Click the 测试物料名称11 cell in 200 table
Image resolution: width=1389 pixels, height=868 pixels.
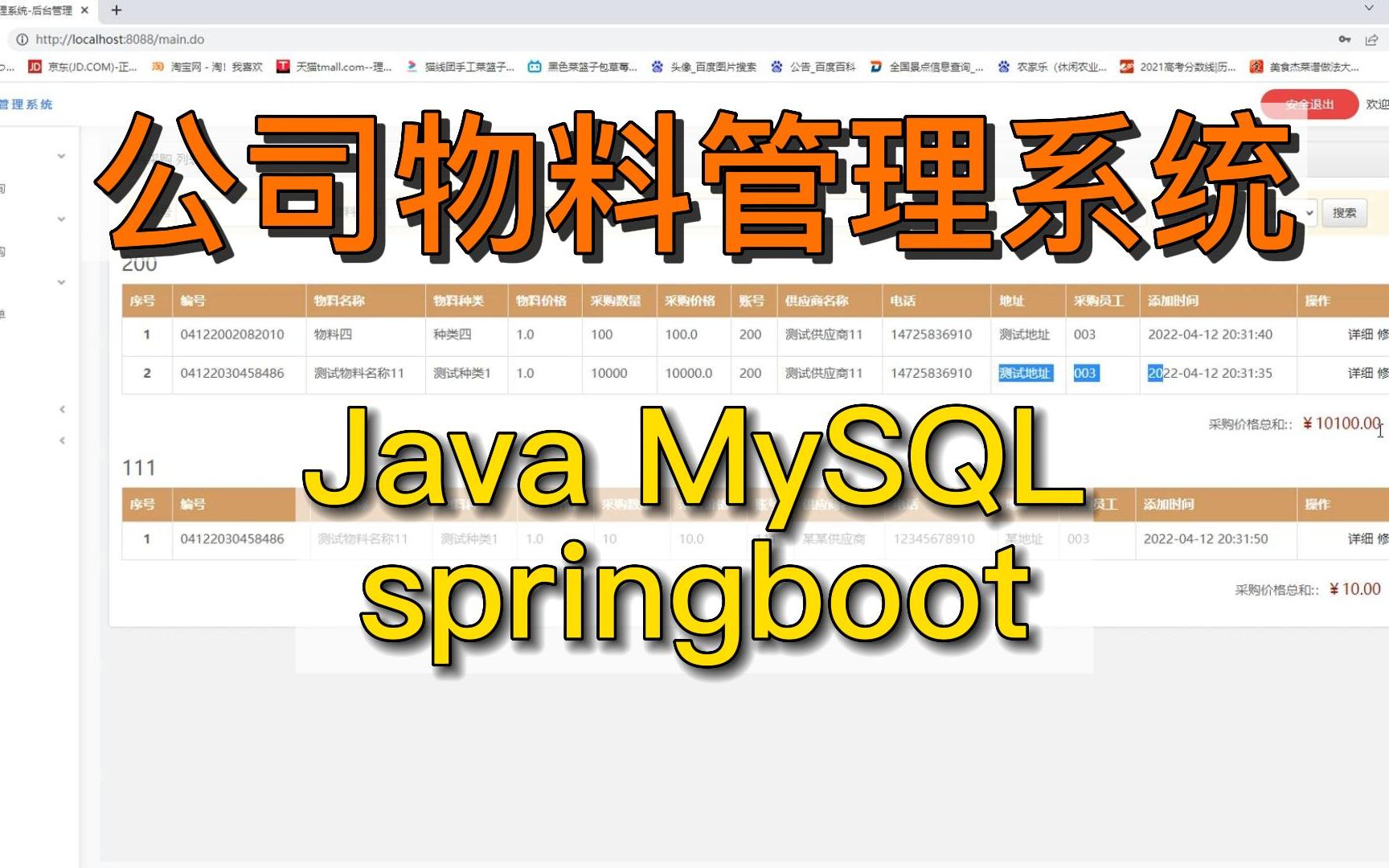[x=359, y=373]
